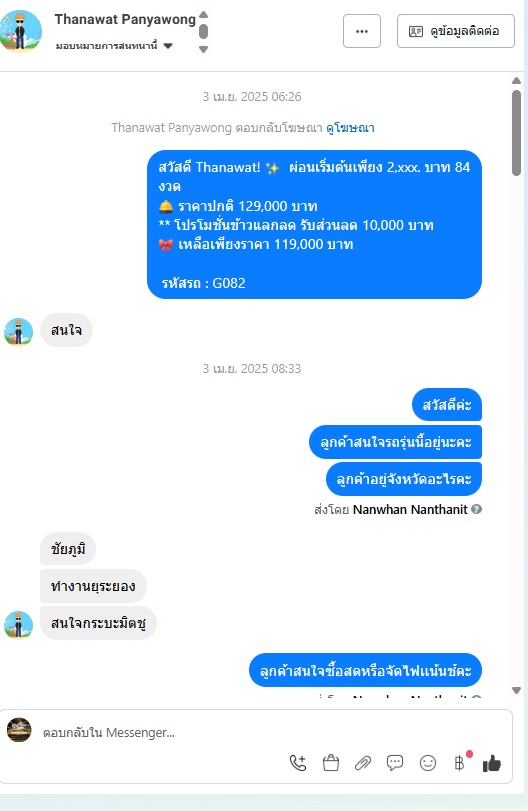This screenshot has height=811, width=528.
Task: Click the help icon beside Nanwhan Nanthanit
Action: [x=477, y=509]
